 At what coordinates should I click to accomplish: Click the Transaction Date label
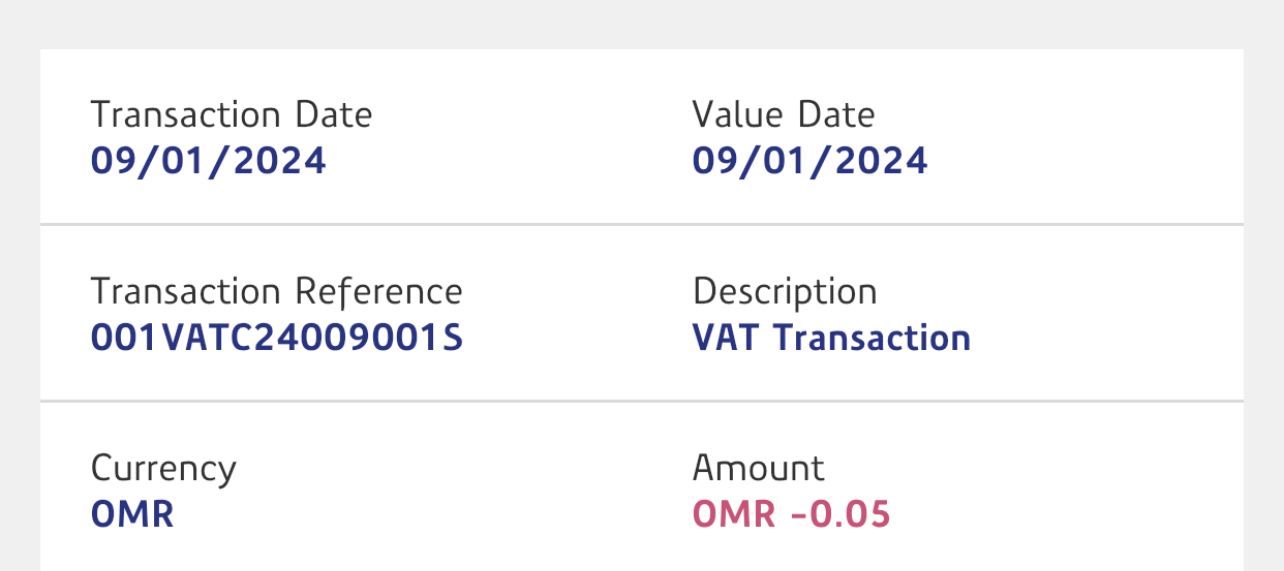231,115
